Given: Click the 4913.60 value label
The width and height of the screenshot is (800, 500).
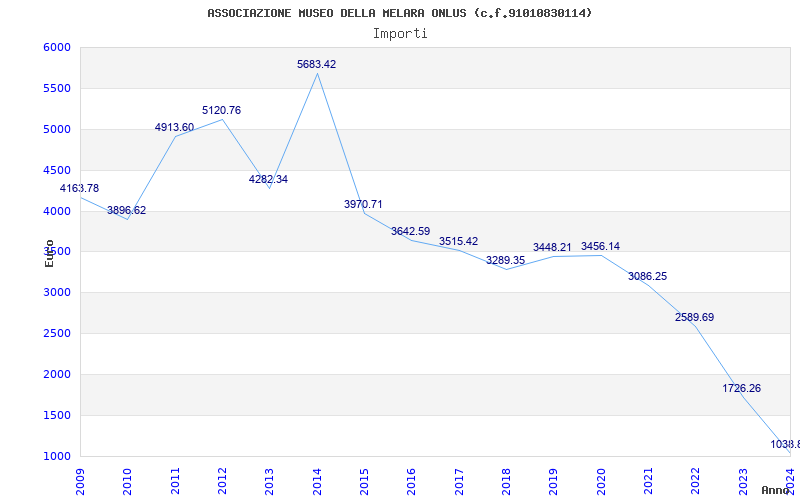Looking at the screenshot, I should (174, 127).
